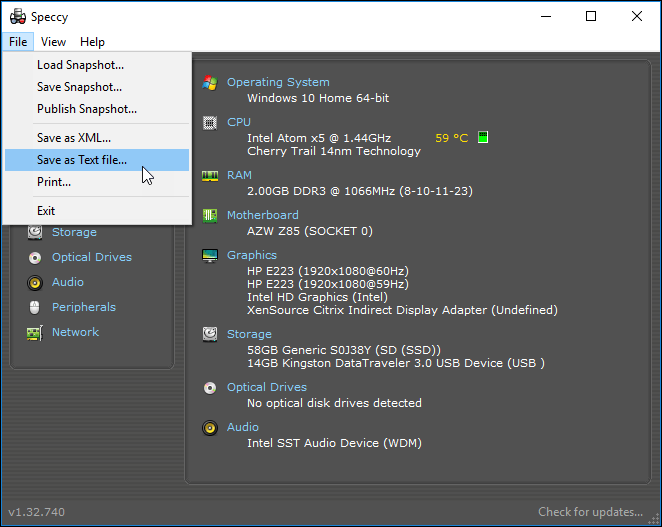662x527 pixels.
Task: Click the Audio heading in summary
Action: [x=243, y=427]
